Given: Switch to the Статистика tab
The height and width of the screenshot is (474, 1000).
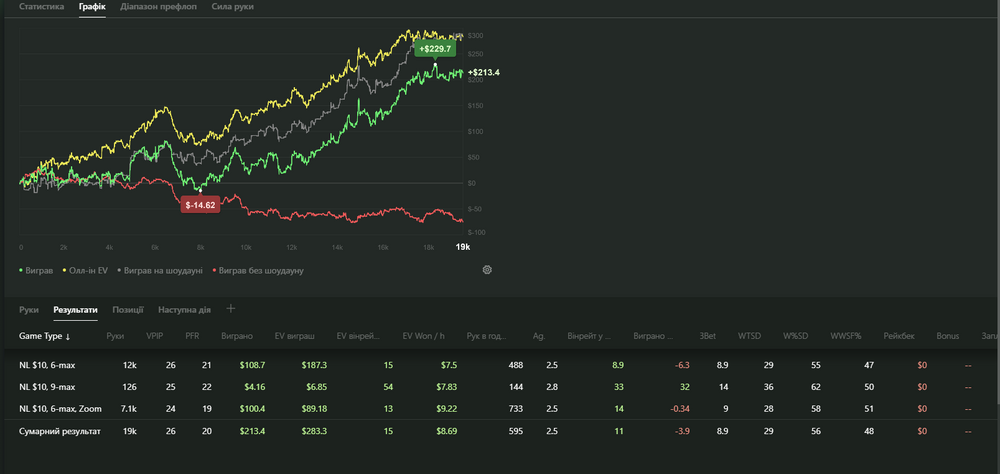Looking at the screenshot, I should pyautogui.click(x=42, y=7).
